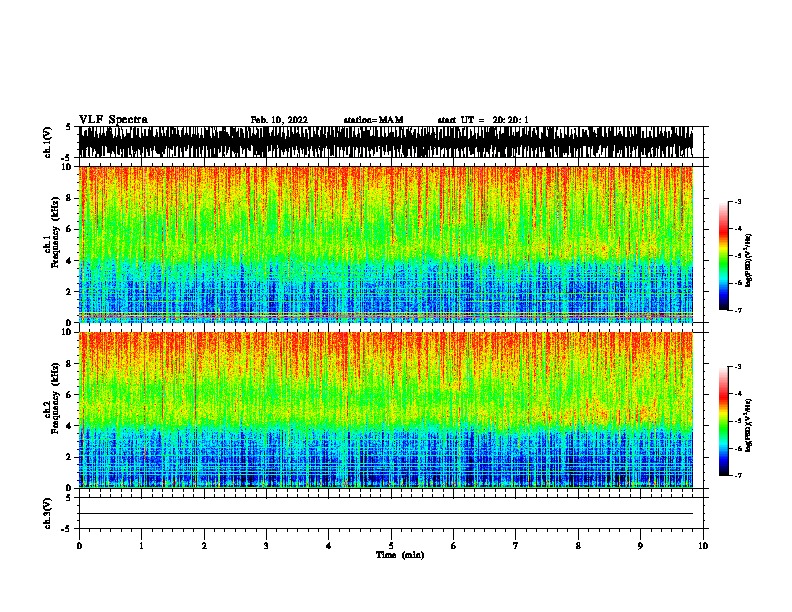792x612 pixels.
Task: Click inside the ch.1 spectrogram panel
Action: pos(386,244)
